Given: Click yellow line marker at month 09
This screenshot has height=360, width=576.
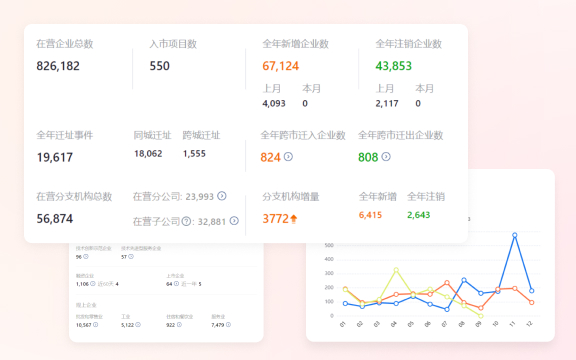Looking at the screenshot, I should point(481,316).
